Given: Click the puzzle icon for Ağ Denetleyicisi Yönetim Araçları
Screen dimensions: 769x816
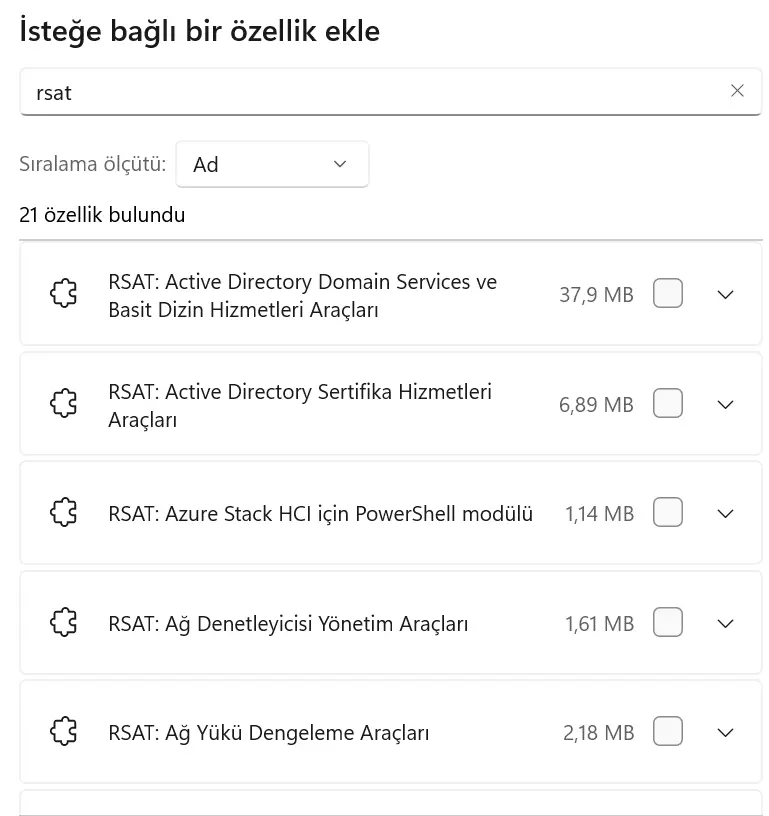Looking at the screenshot, I should tap(64, 623).
